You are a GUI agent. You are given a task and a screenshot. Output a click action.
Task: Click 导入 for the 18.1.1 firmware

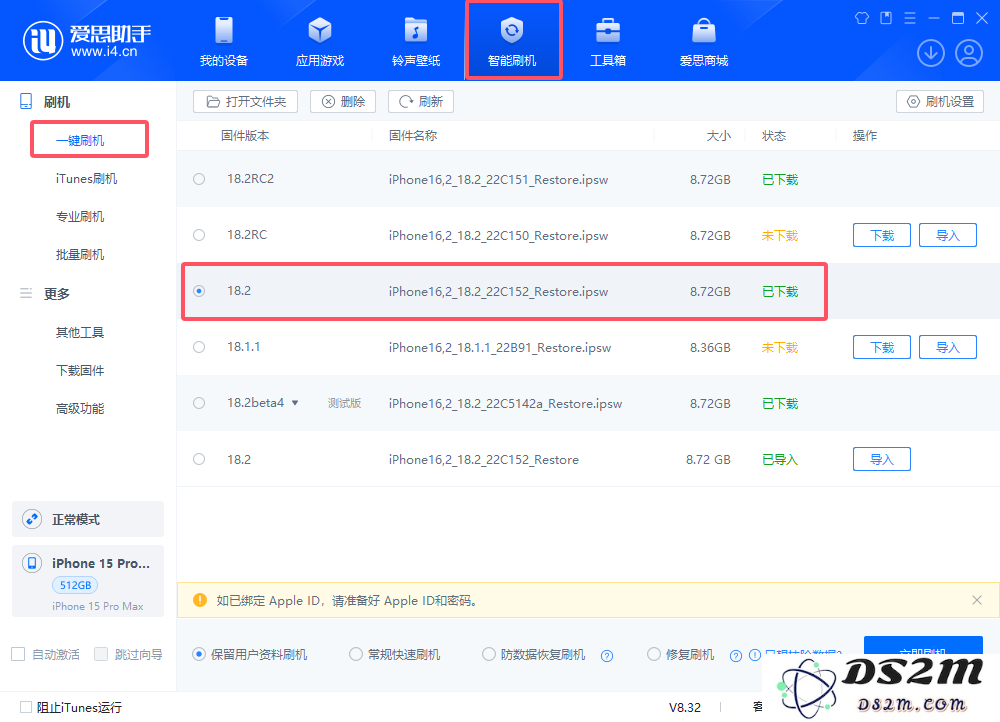[x=948, y=347]
